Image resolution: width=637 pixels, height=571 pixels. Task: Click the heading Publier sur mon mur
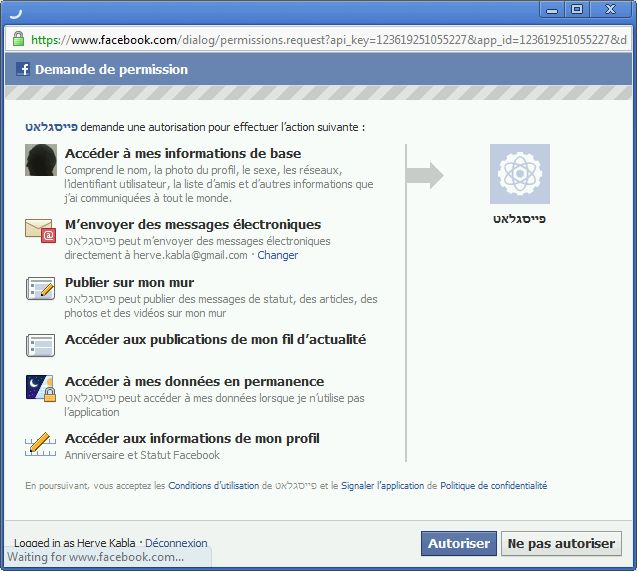tap(130, 282)
